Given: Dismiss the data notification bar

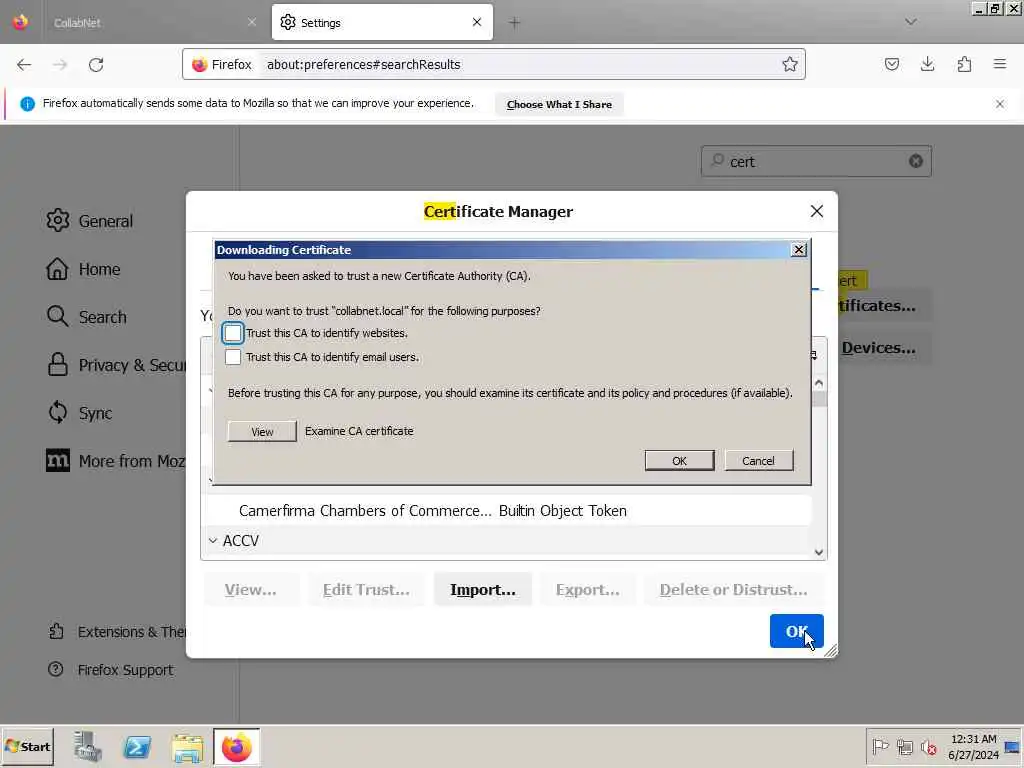Looking at the screenshot, I should pyautogui.click(x=1000, y=104).
